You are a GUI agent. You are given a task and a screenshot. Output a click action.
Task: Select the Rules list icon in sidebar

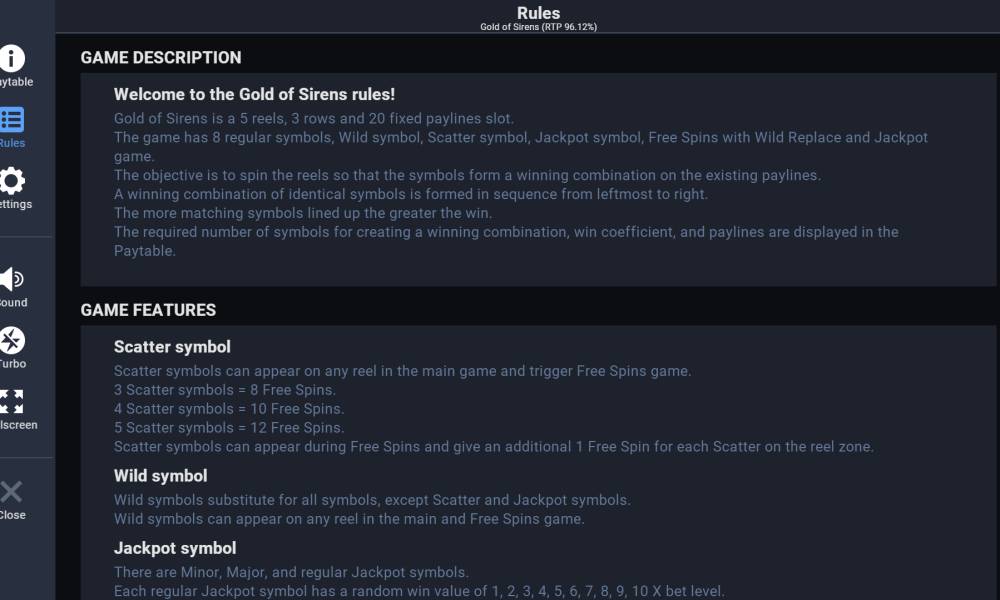[12, 119]
